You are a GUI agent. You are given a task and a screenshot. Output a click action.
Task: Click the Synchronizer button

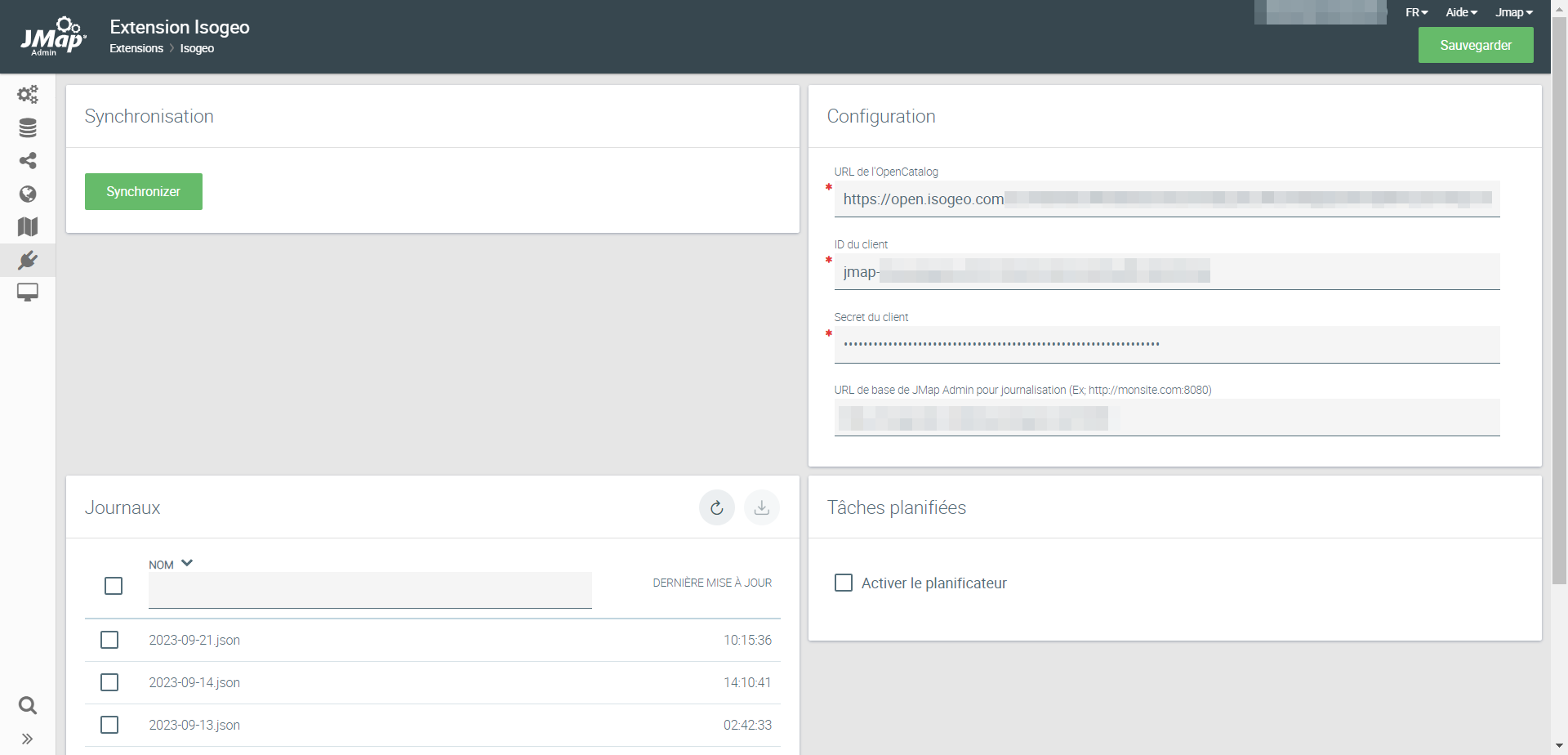click(144, 191)
